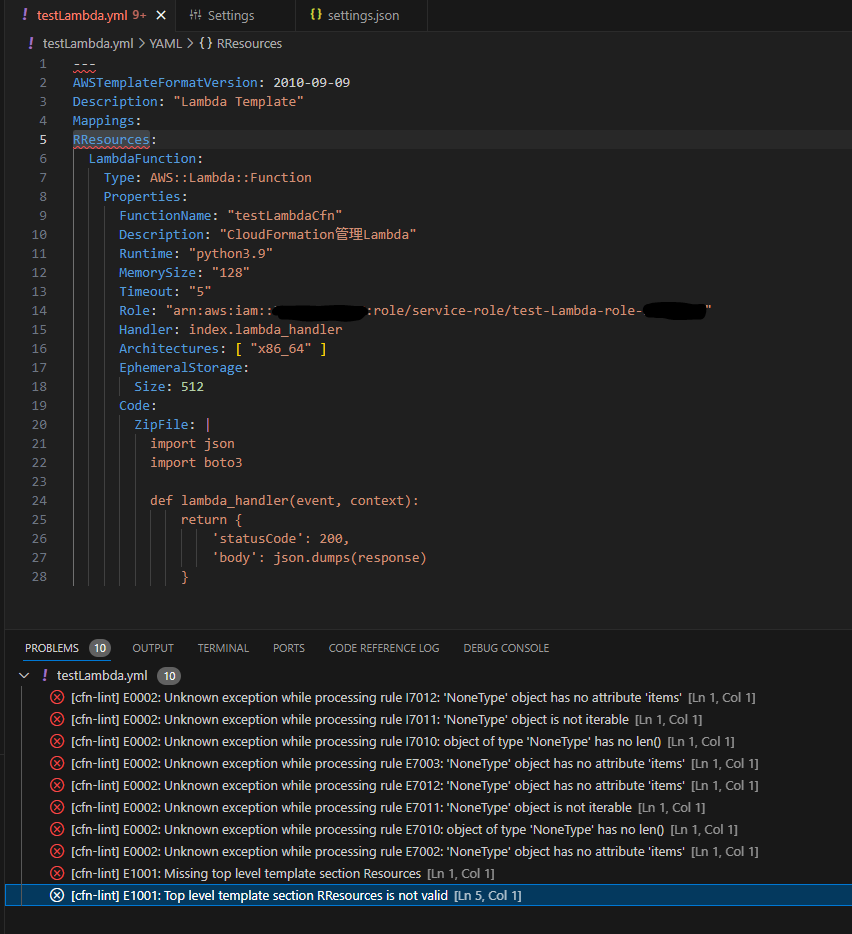Select RResources is not valid error
Image resolution: width=852 pixels, height=934 pixels.
pyautogui.click(x=428, y=895)
